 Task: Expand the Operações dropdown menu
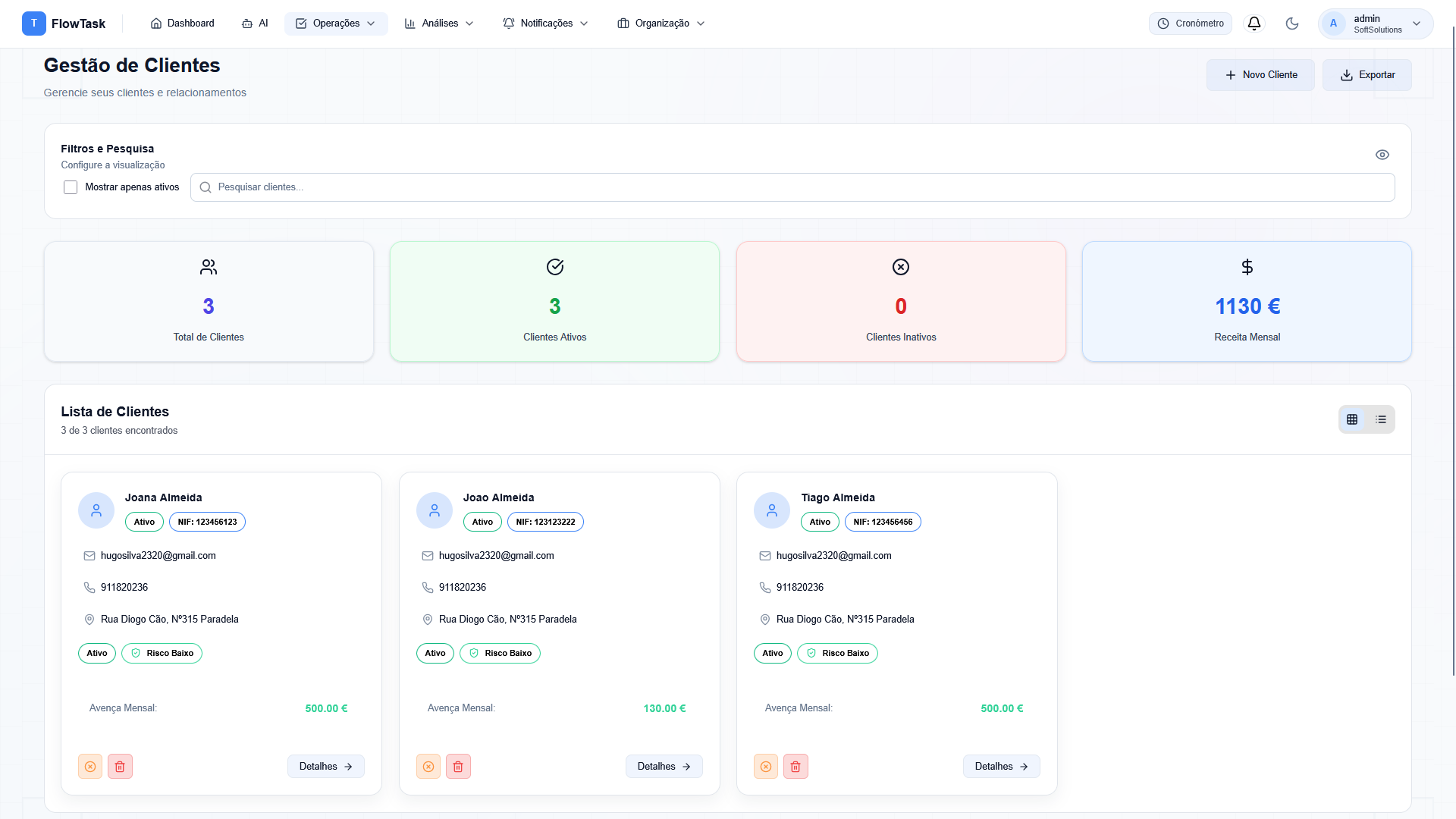point(336,24)
